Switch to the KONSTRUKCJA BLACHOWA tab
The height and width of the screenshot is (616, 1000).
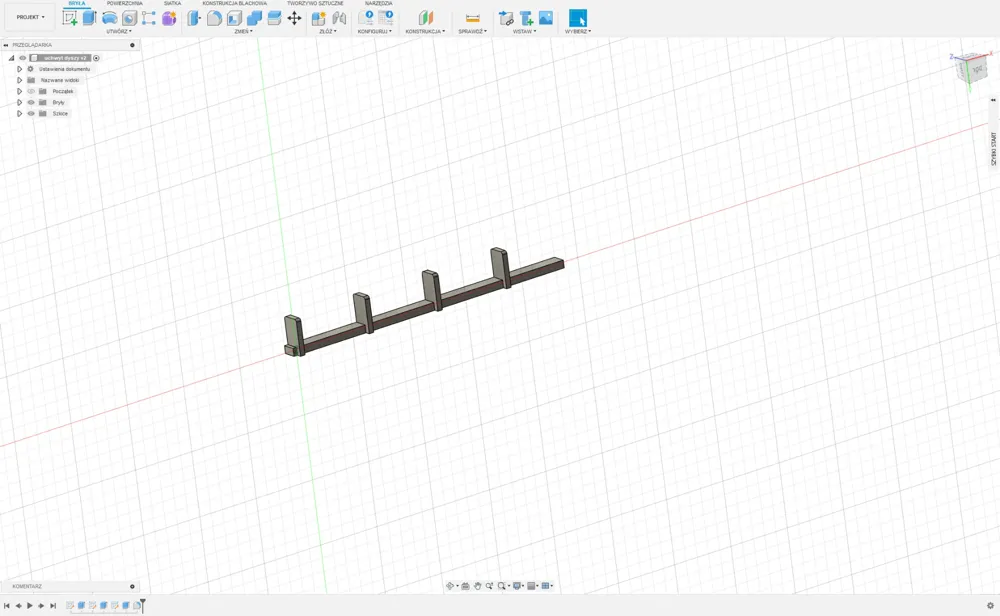click(235, 3)
